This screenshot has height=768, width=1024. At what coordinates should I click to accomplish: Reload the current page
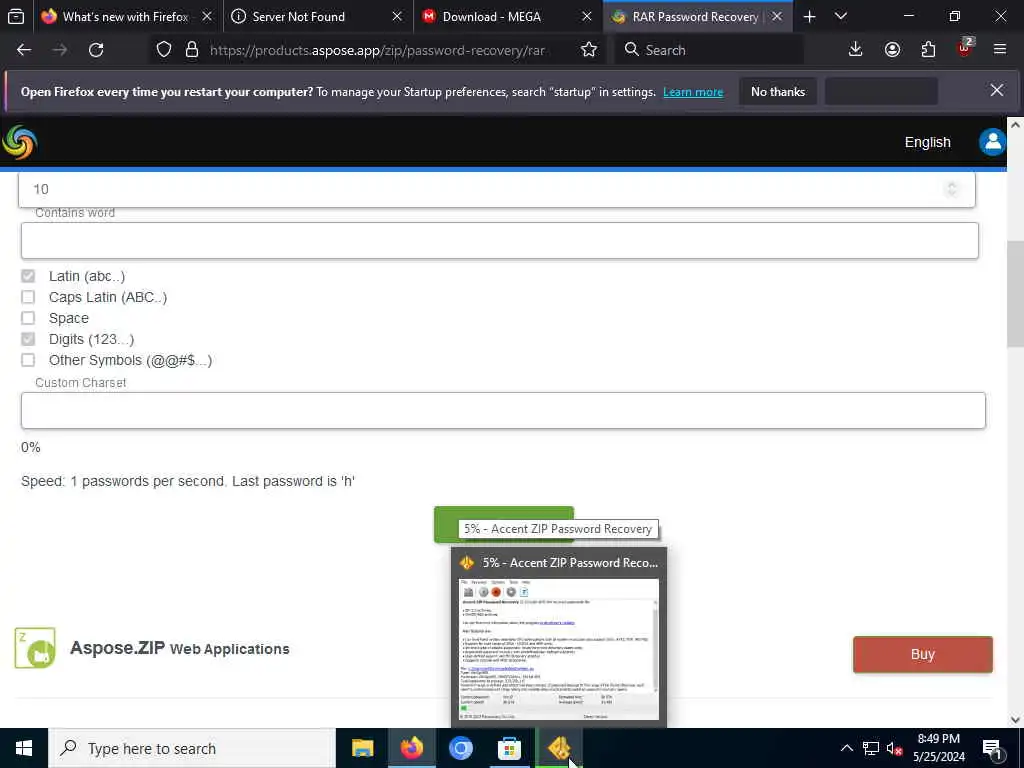pos(96,50)
